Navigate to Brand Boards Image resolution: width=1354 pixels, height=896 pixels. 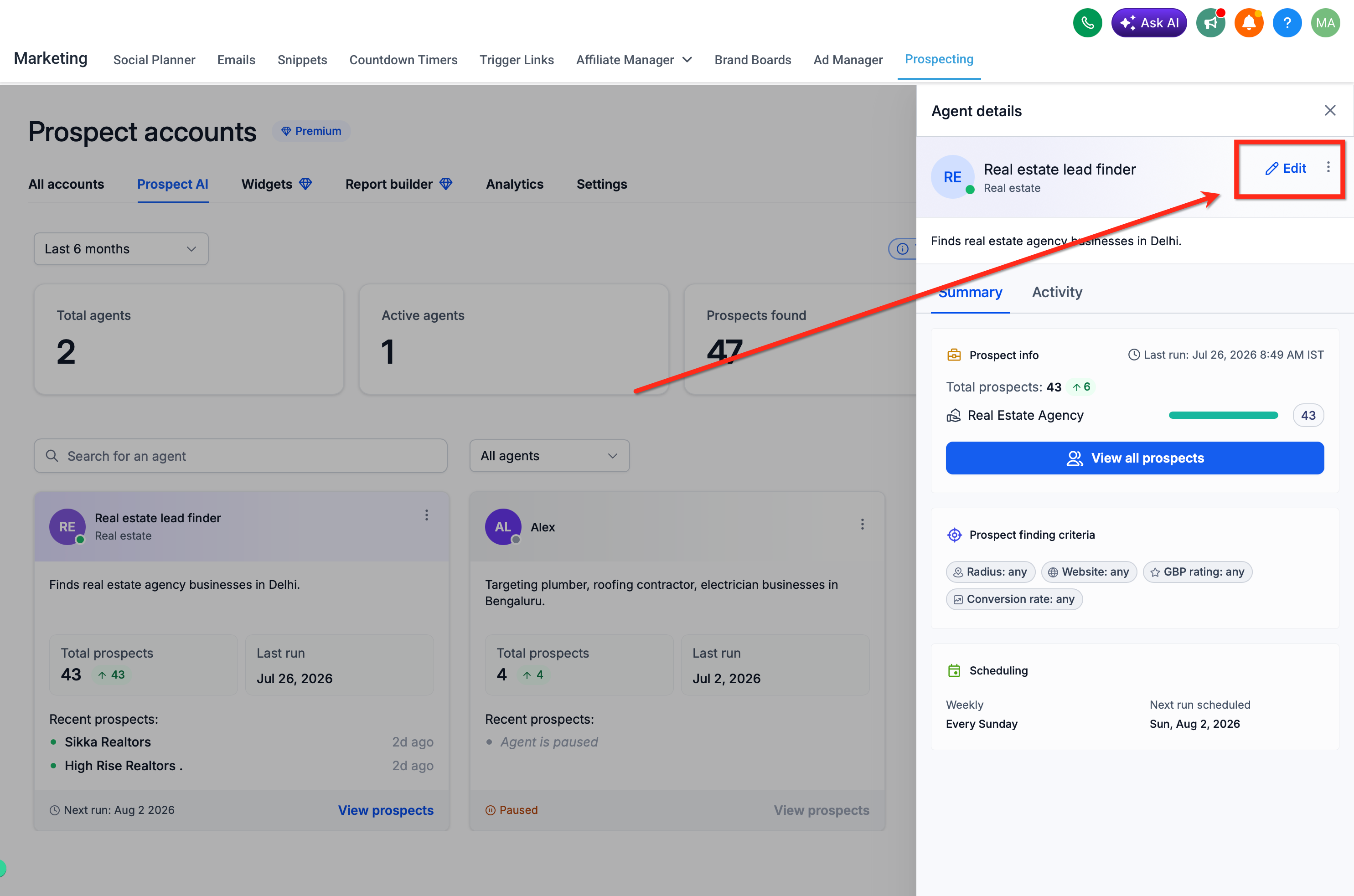753,59
